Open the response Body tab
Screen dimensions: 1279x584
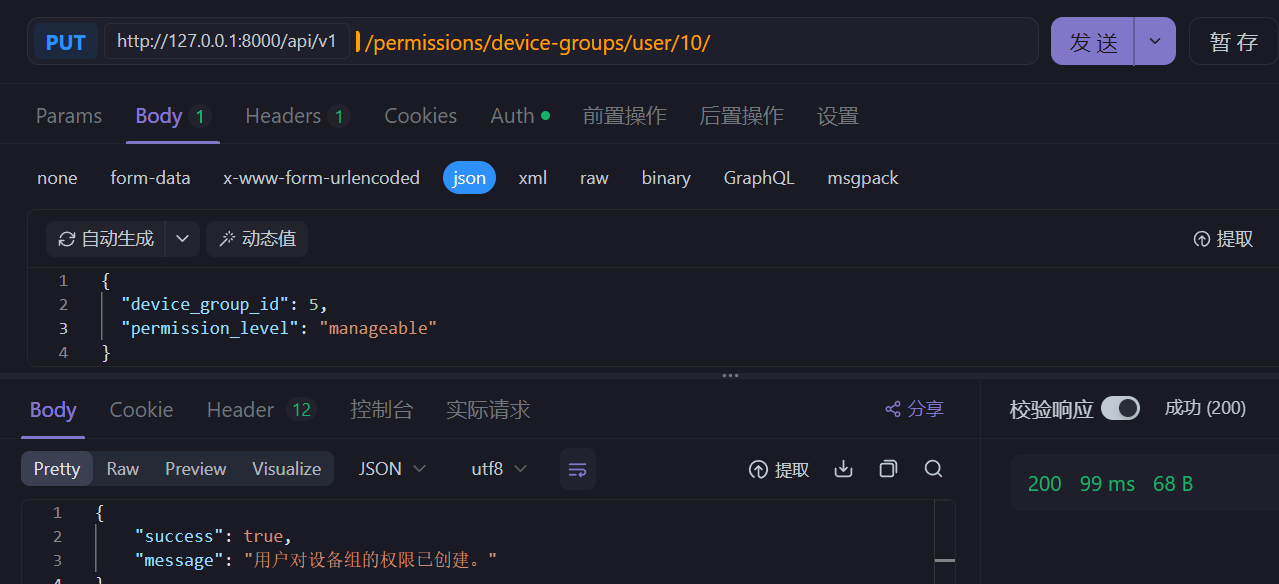click(x=53, y=410)
